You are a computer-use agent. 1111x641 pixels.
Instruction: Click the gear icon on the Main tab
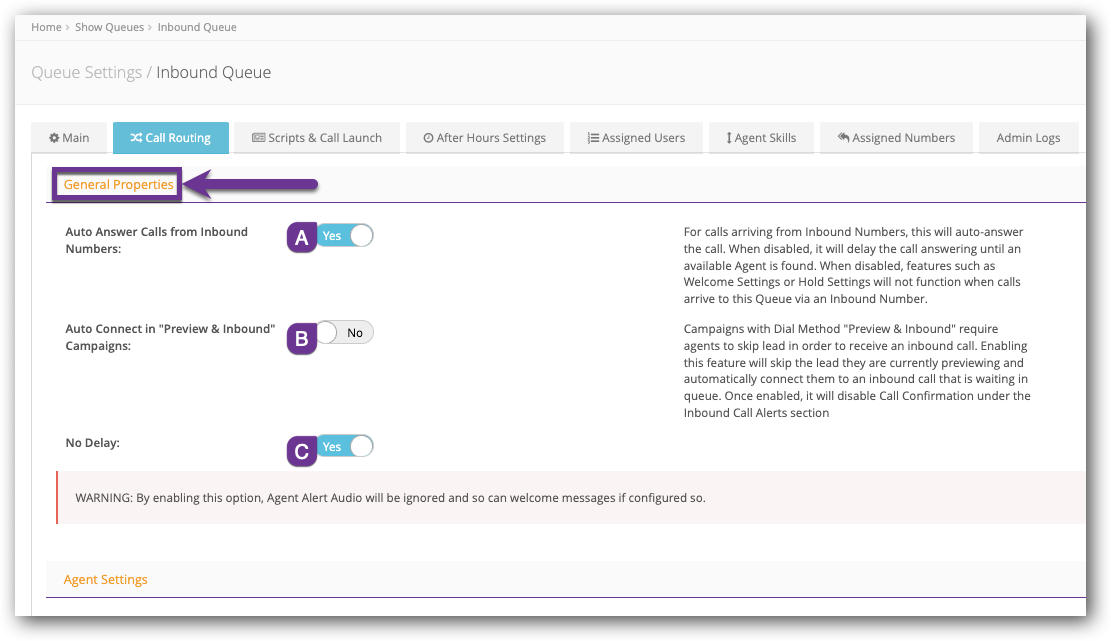(54, 138)
